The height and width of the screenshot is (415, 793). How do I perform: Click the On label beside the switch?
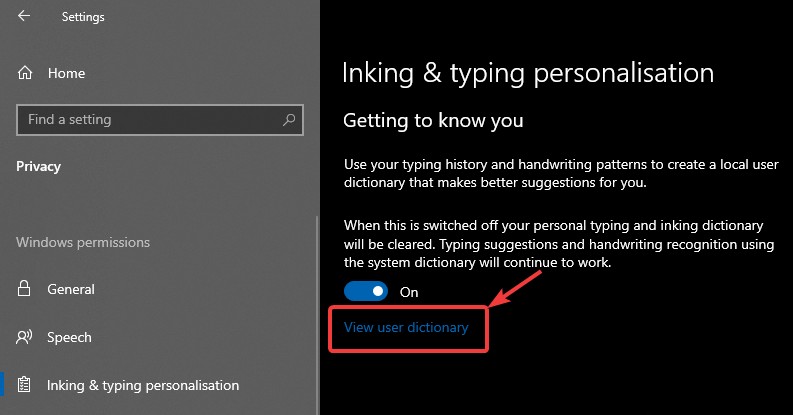click(409, 292)
